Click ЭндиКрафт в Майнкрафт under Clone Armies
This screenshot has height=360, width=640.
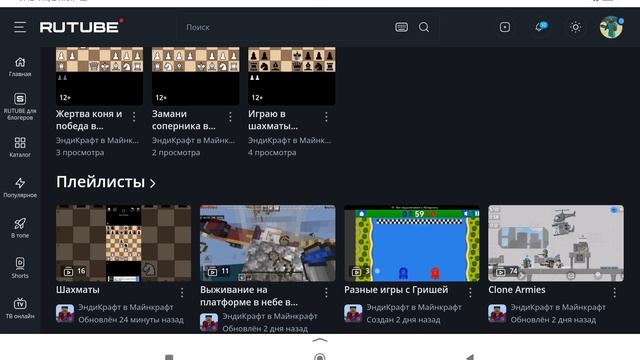[x=558, y=307]
